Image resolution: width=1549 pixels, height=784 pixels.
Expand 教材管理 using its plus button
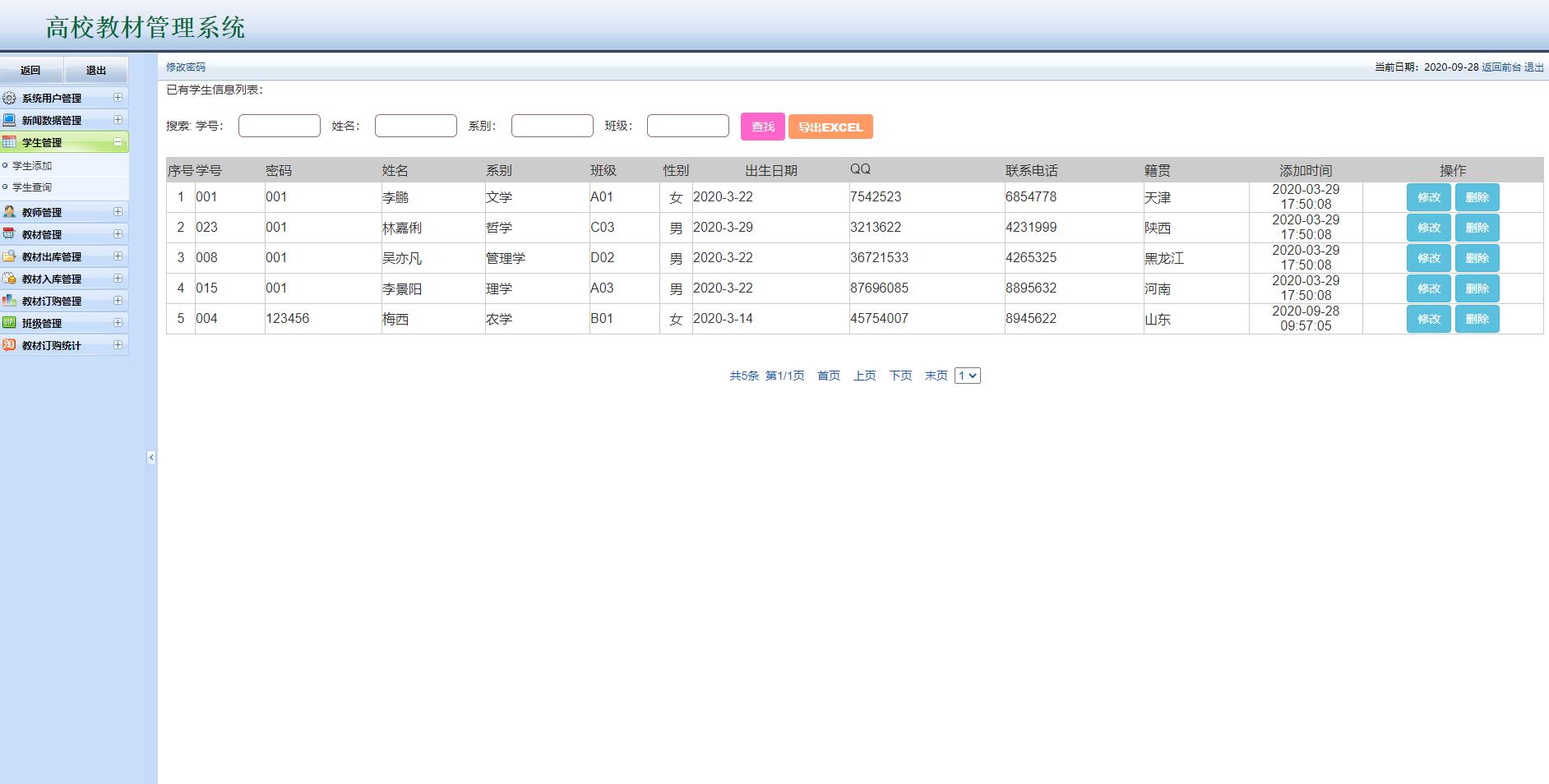point(118,234)
